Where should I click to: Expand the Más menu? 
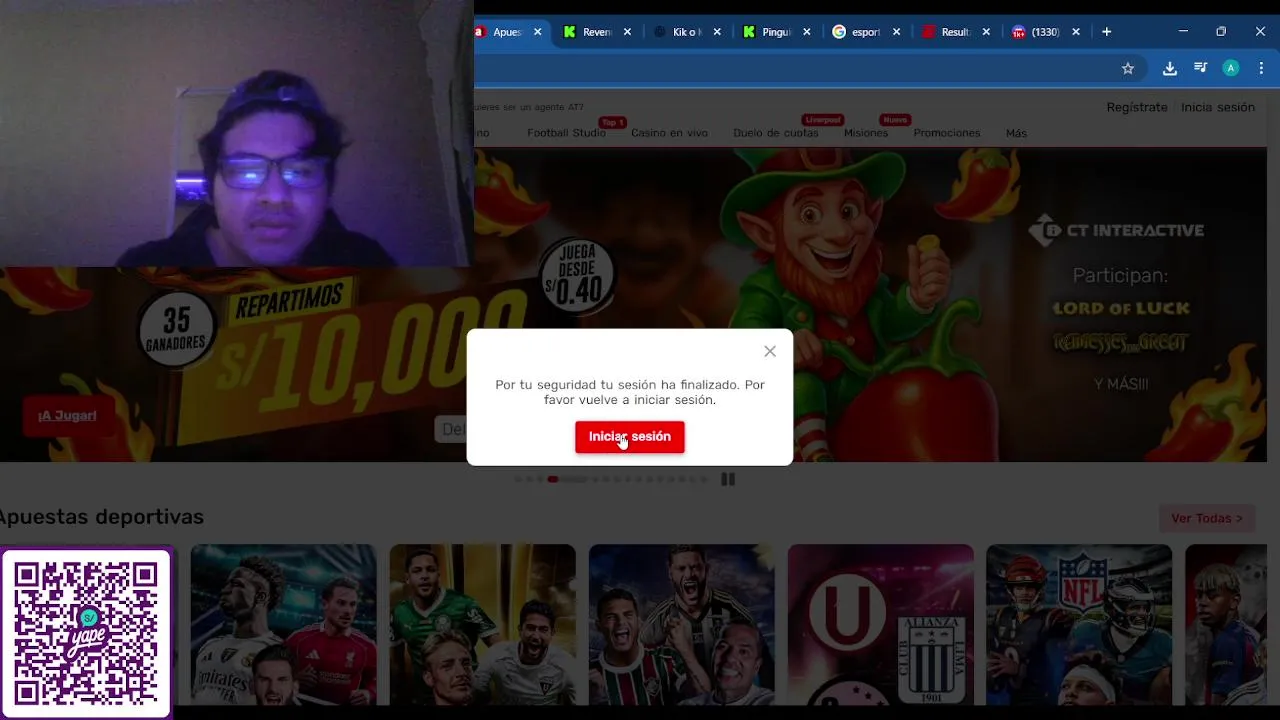1016,133
